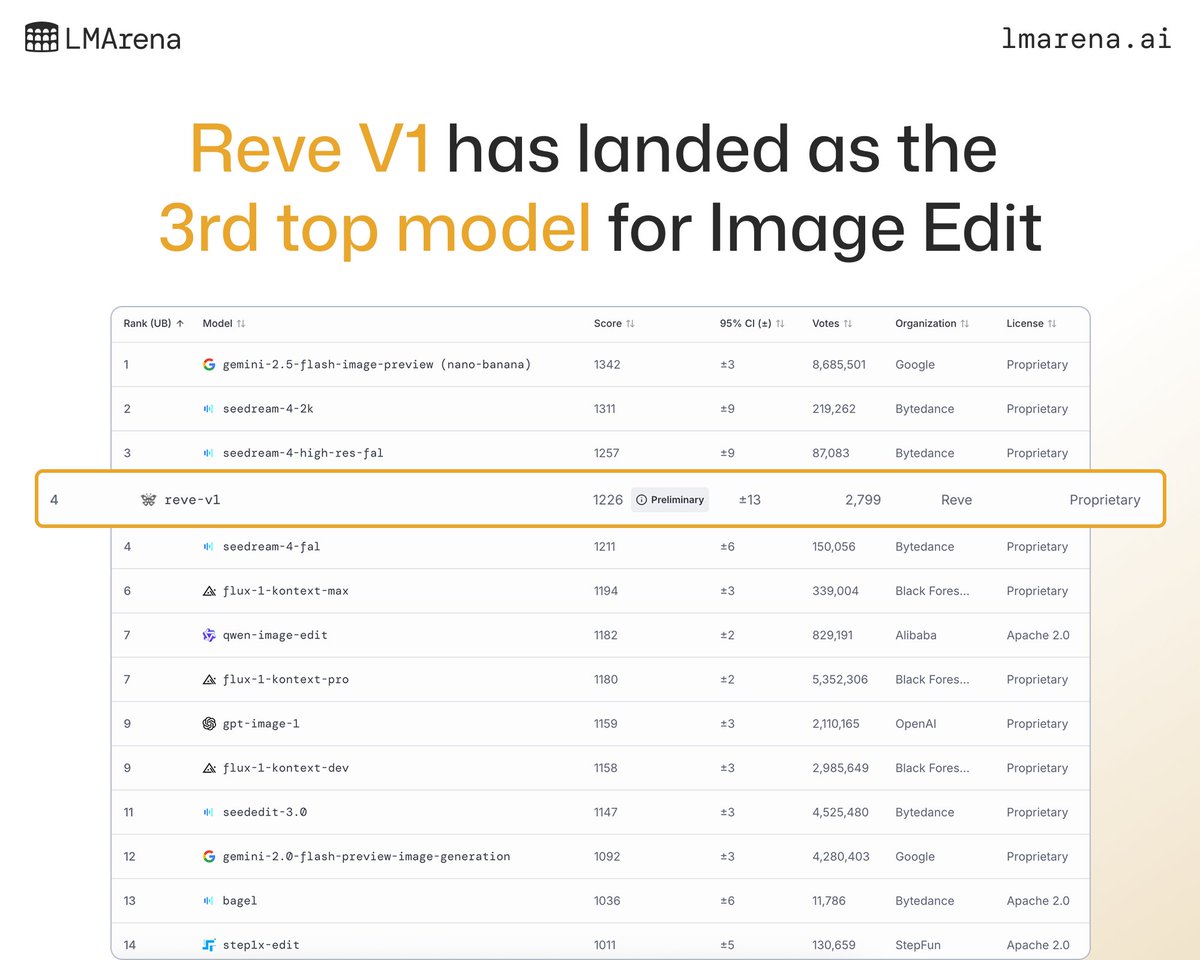Click the Bytedance icon beside bagel

[x=209, y=901]
